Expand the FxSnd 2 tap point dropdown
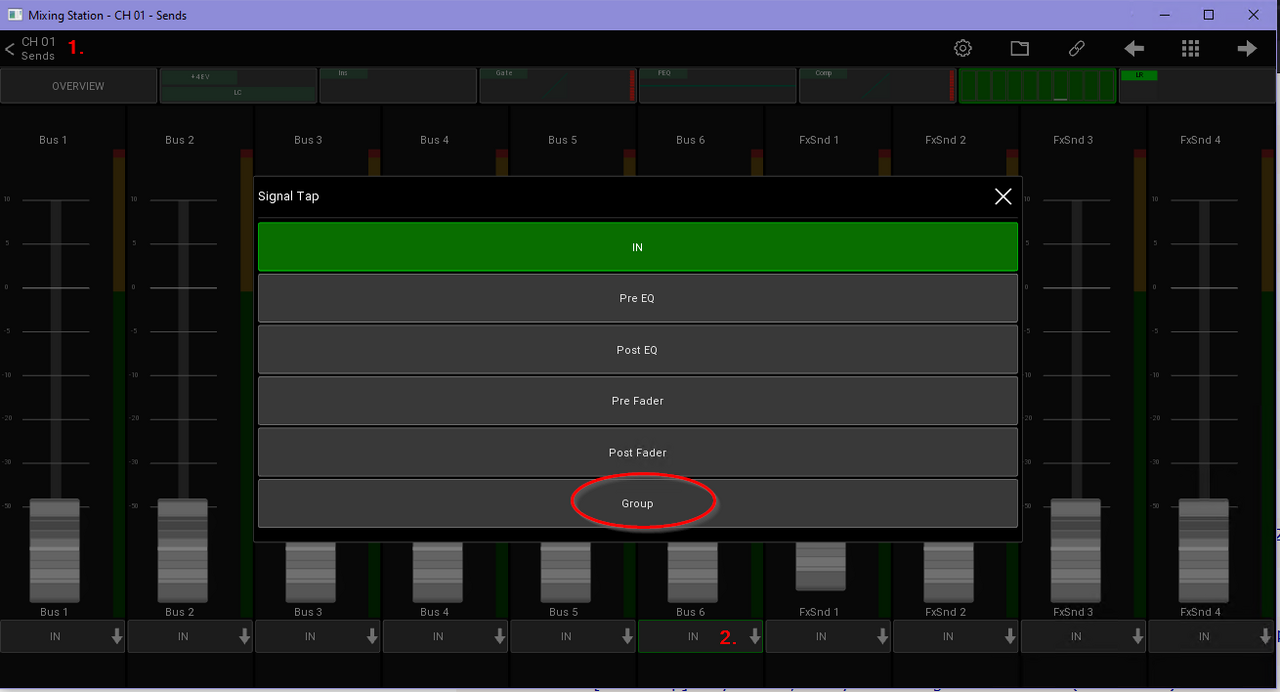The height and width of the screenshot is (692, 1280). (x=956, y=636)
